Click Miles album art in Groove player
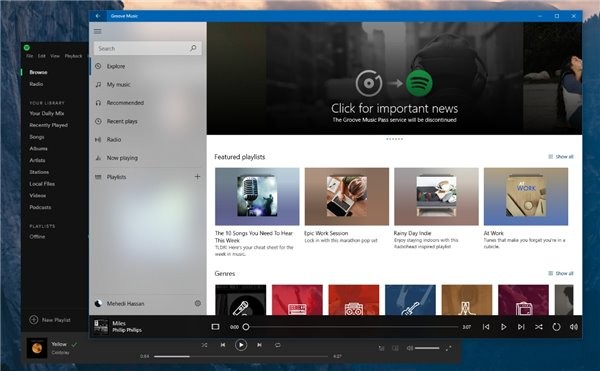Screen dimensions: 600x371 (x=101, y=327)
